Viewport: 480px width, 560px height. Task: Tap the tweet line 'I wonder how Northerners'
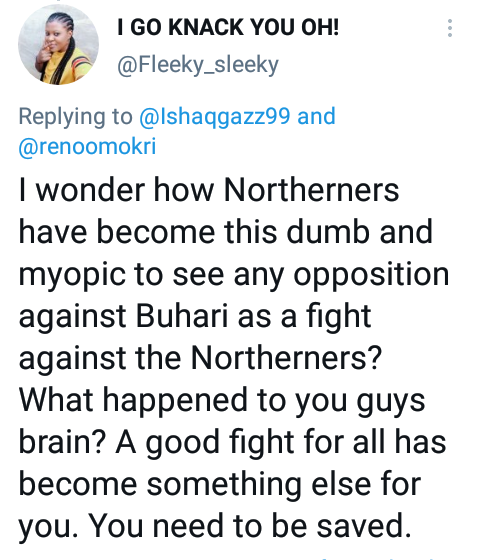(209, 190)
